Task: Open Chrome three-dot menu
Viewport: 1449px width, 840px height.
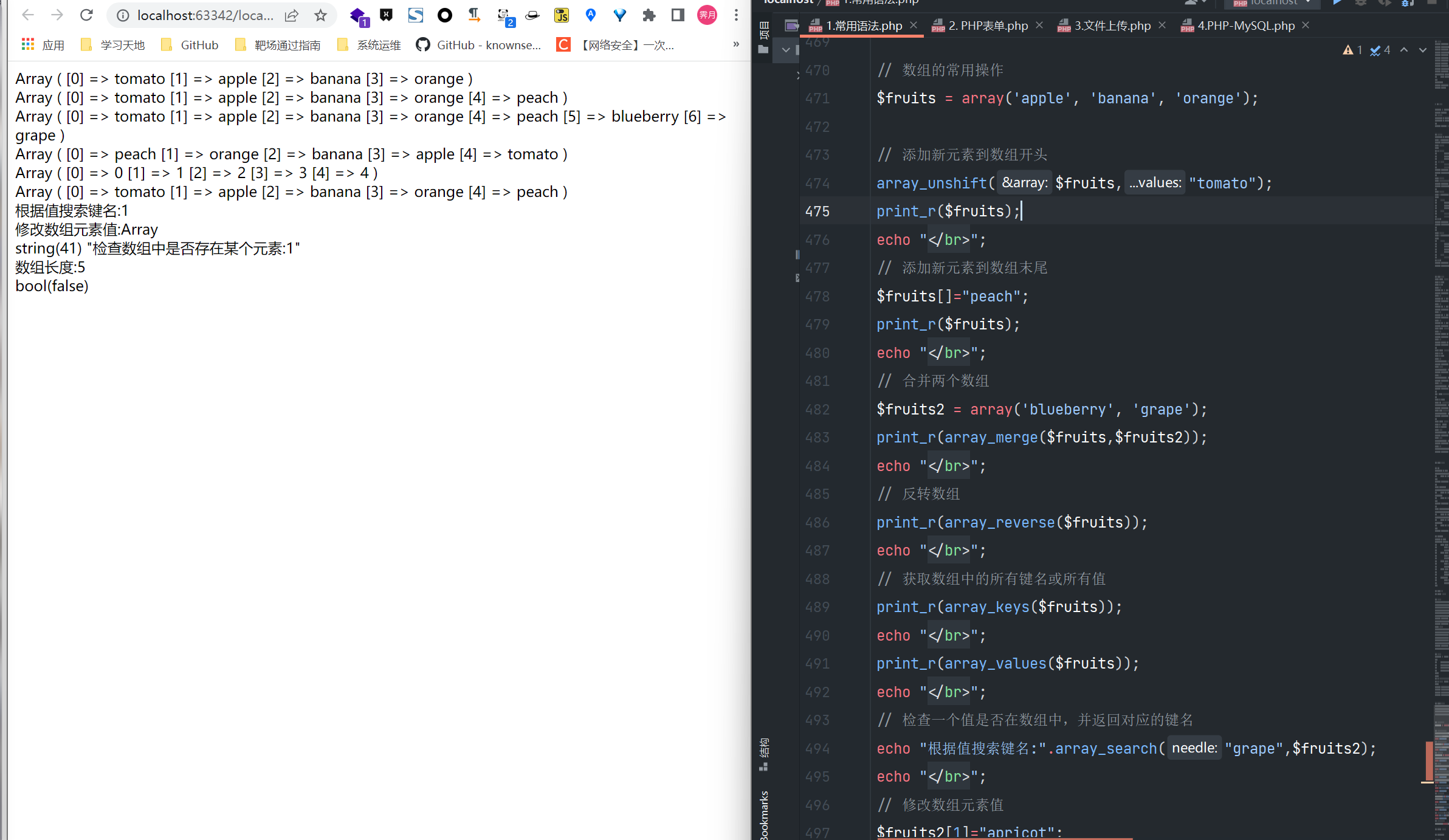Action: 736,15
